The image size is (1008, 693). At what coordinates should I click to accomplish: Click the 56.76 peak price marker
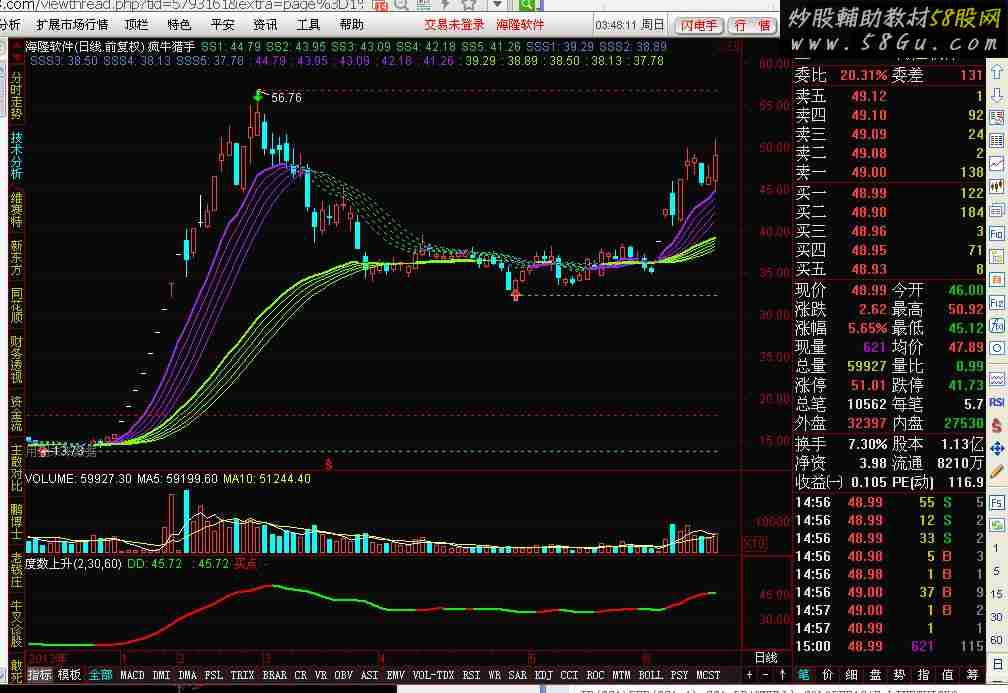[x=286, y=98]
